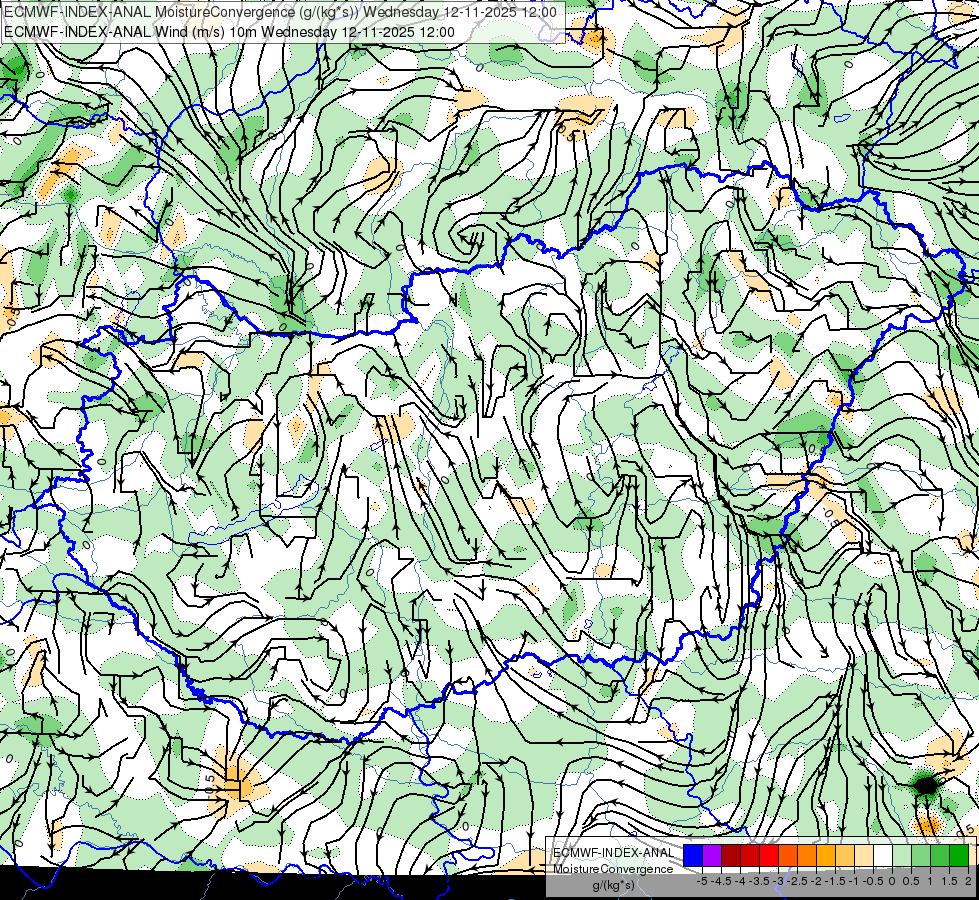
Task: Click the -1.5 tick label on legend
Action: click(835, 881)
